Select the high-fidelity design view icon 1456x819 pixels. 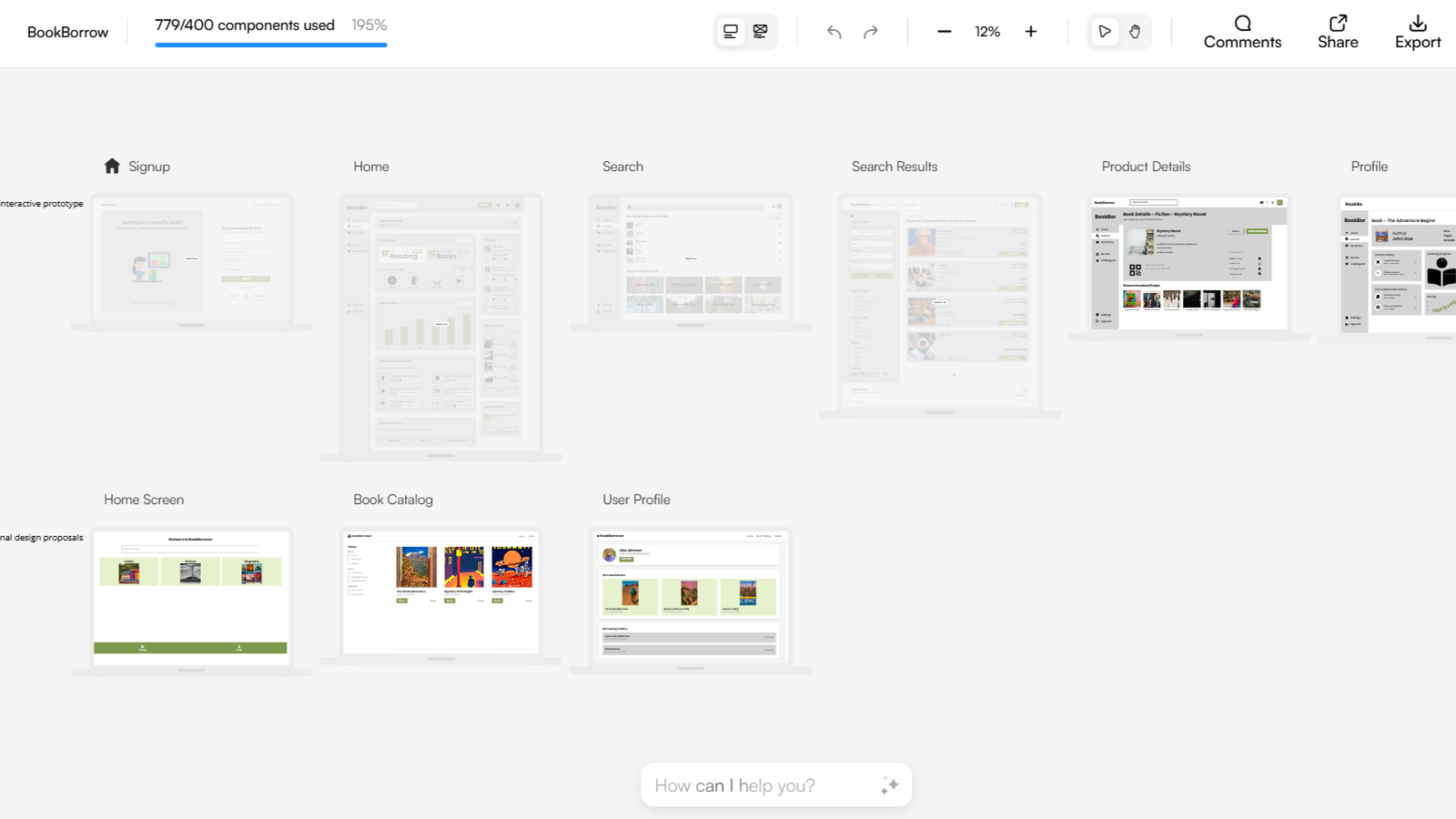[x=731, y=32]
